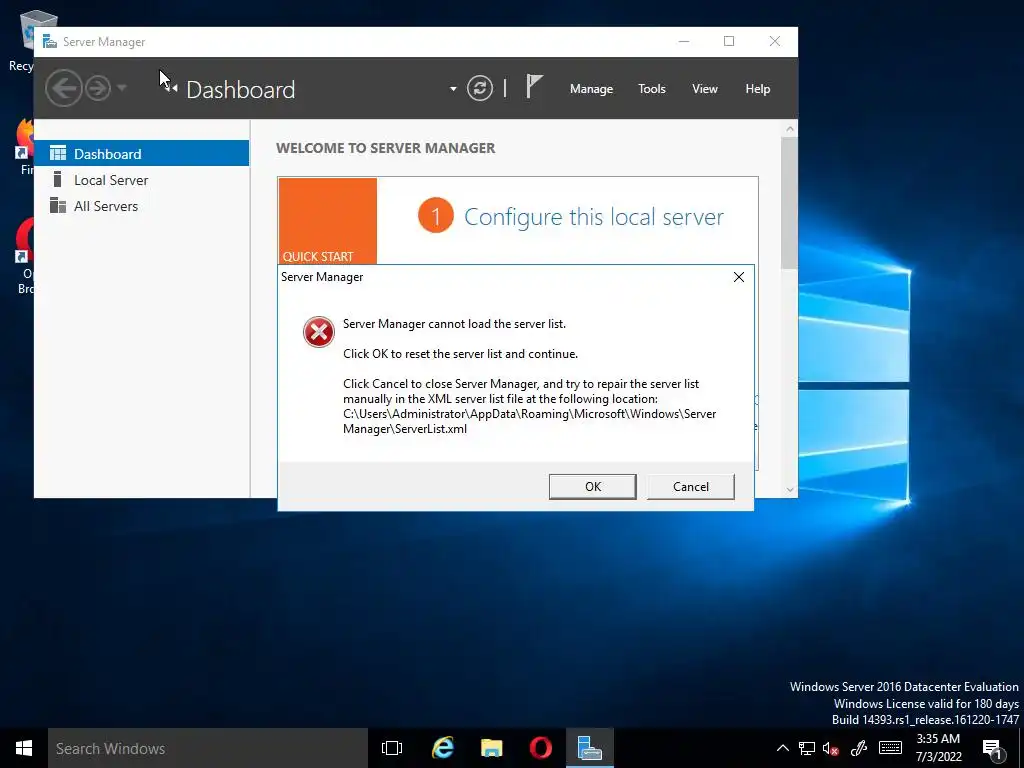Click the back navigation arrow in Server Manager
The height and width of the screenshot is (768, 1024).
(x=63, y=88)
